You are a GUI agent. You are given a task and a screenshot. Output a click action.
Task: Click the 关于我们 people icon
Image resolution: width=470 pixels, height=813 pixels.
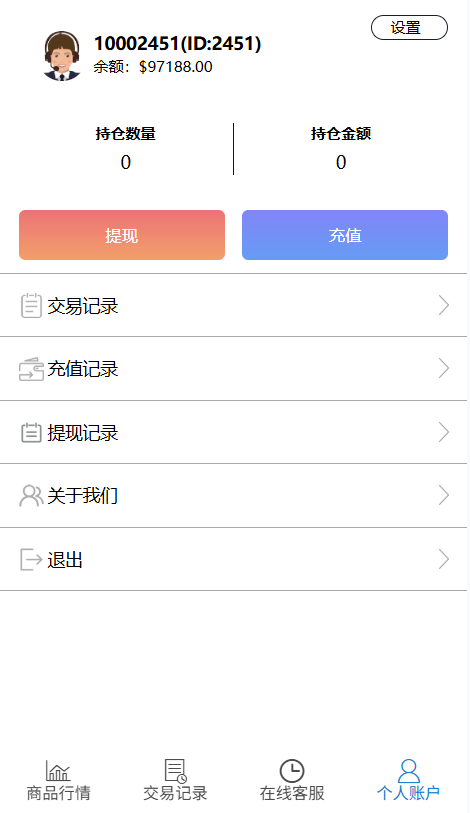31,496
